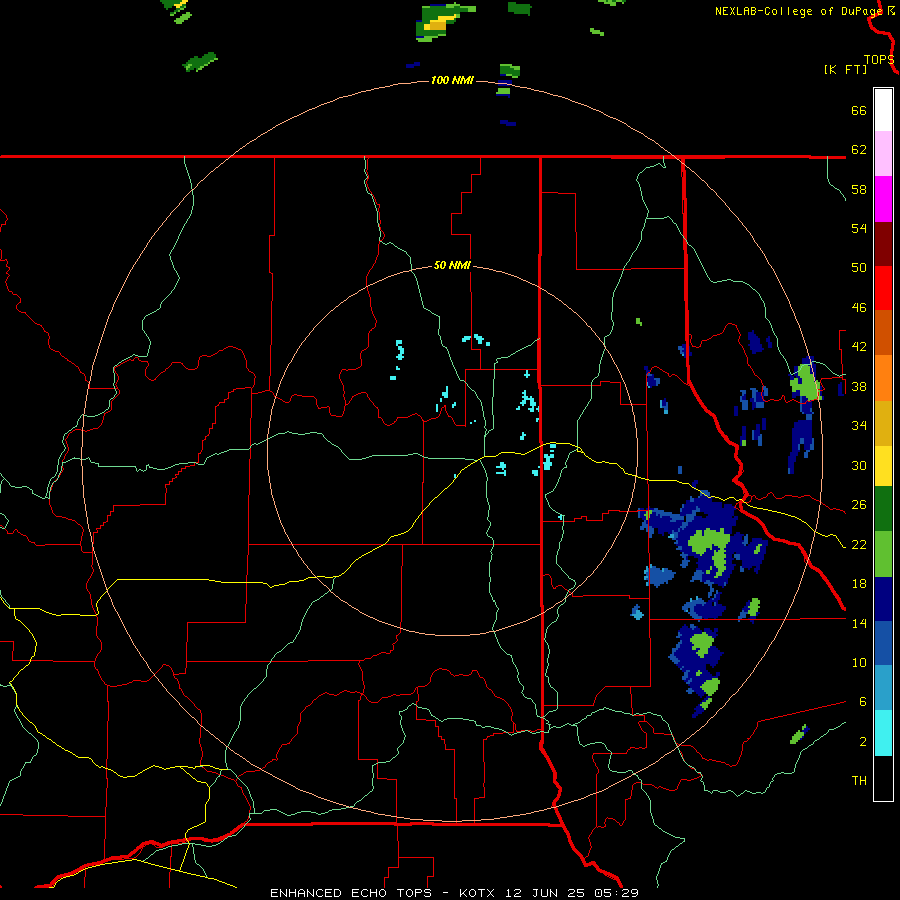Select the "46" legend value
Screen dimensions: 900x900
tap(859, 307)
